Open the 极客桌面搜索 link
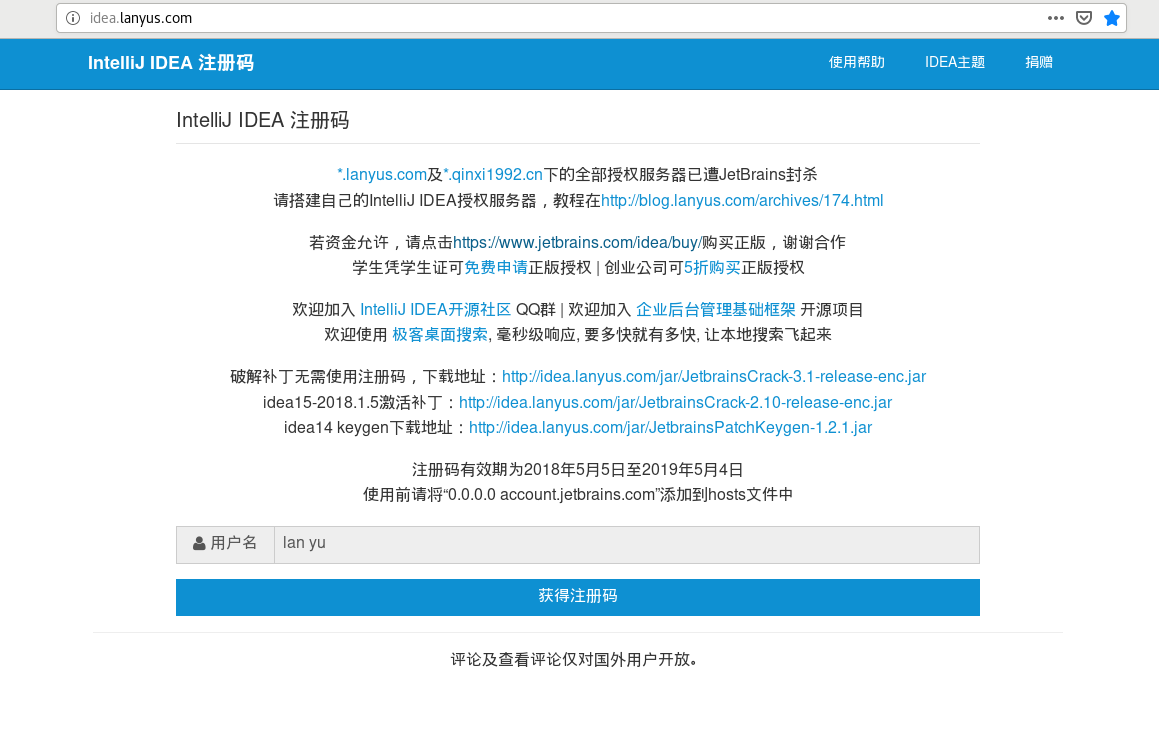 [440, 335]
